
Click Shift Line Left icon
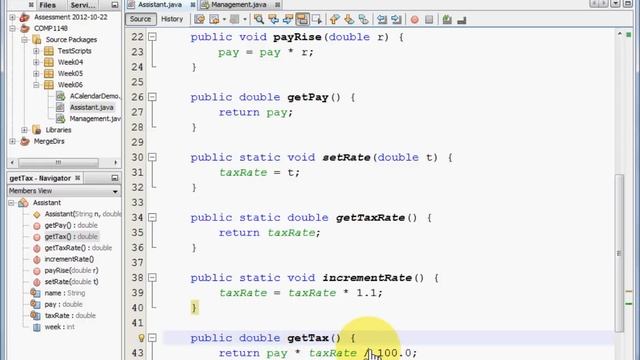[x=382, y=19]
